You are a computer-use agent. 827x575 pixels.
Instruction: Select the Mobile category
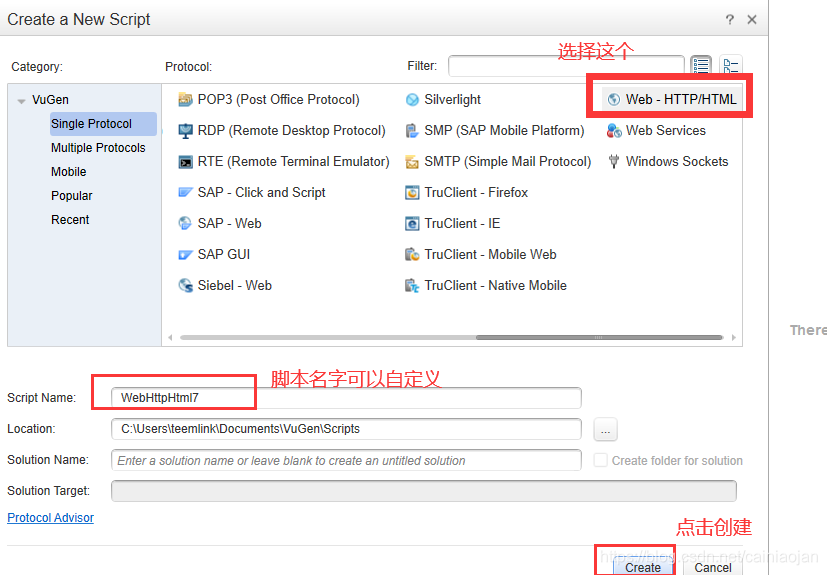click(x=69, y=172)
